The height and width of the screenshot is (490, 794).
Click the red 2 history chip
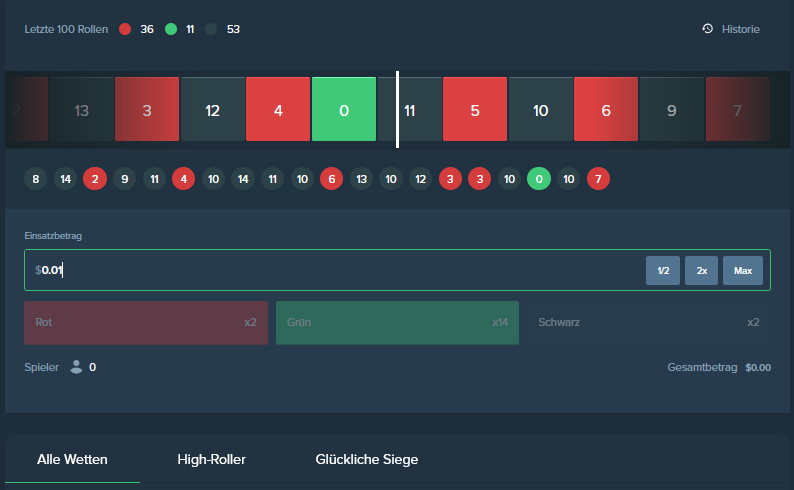(x=95, y=179)
